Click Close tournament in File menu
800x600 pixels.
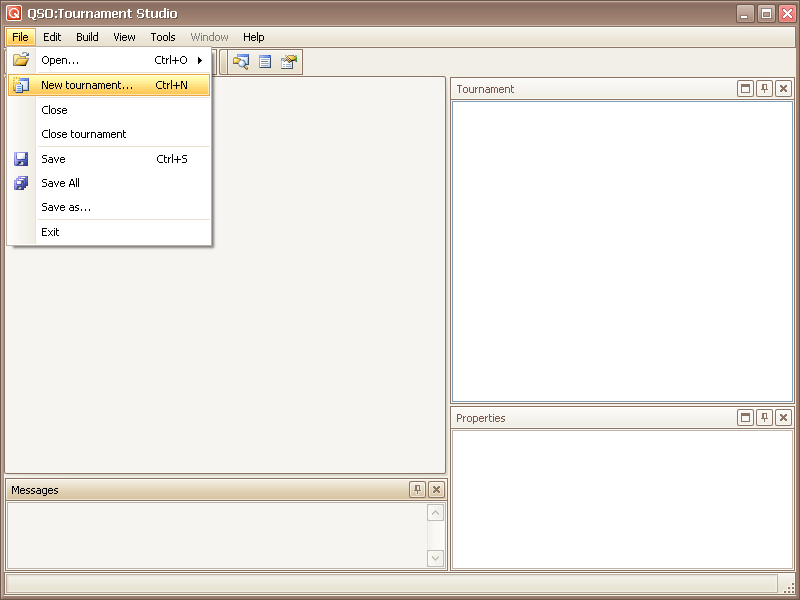click(84, 134)
